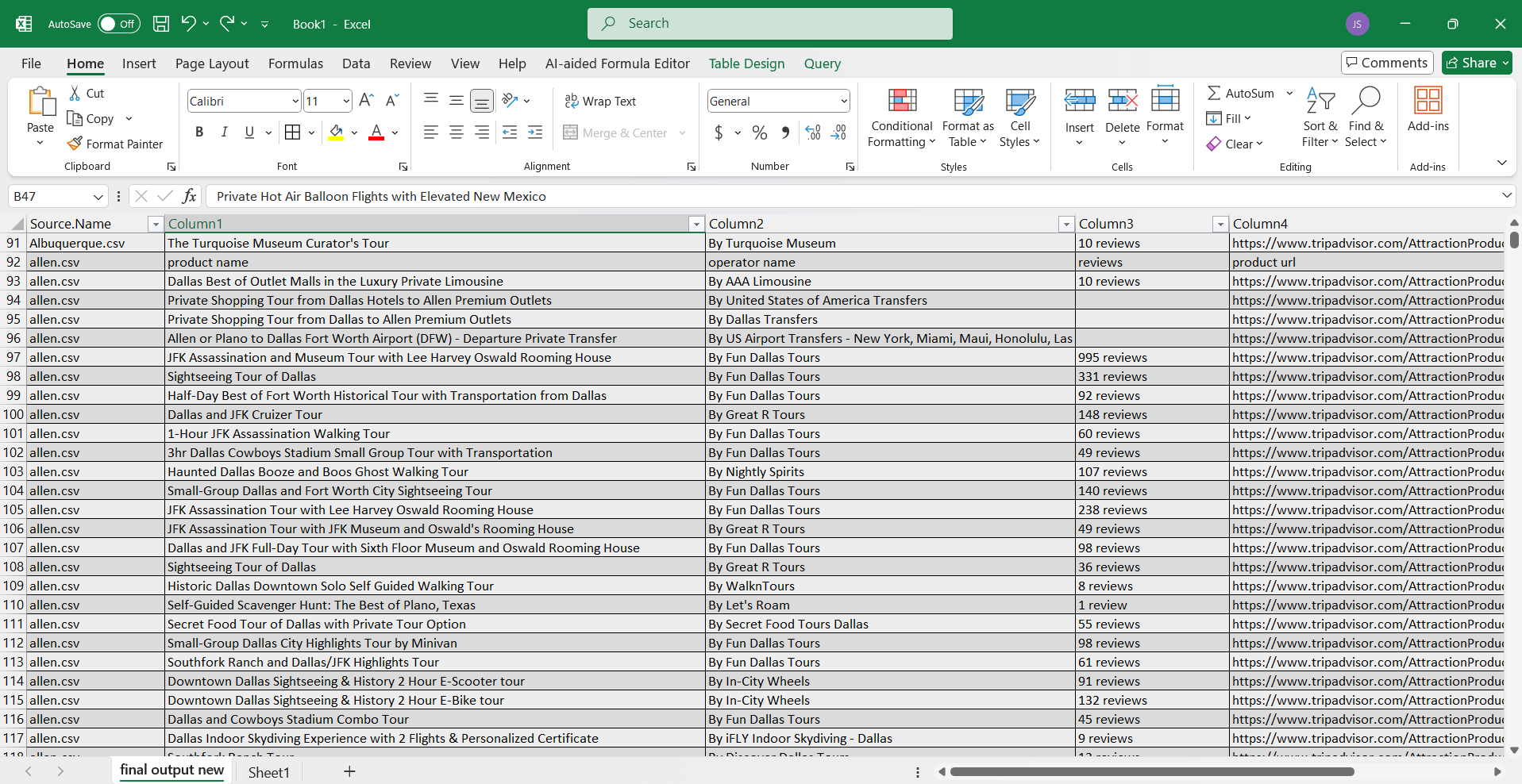
Task: Open font size dropdown
Action: [346, 101]
